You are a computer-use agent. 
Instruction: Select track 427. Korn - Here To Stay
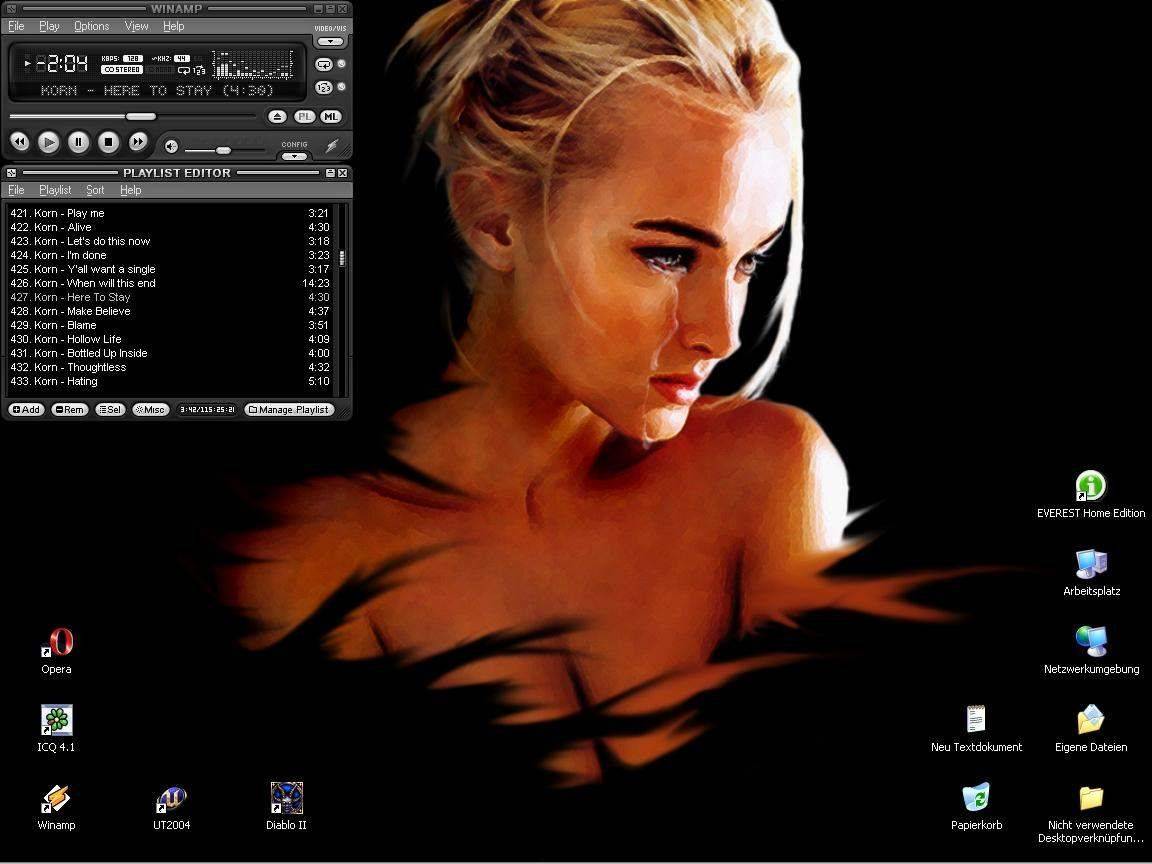170,297
